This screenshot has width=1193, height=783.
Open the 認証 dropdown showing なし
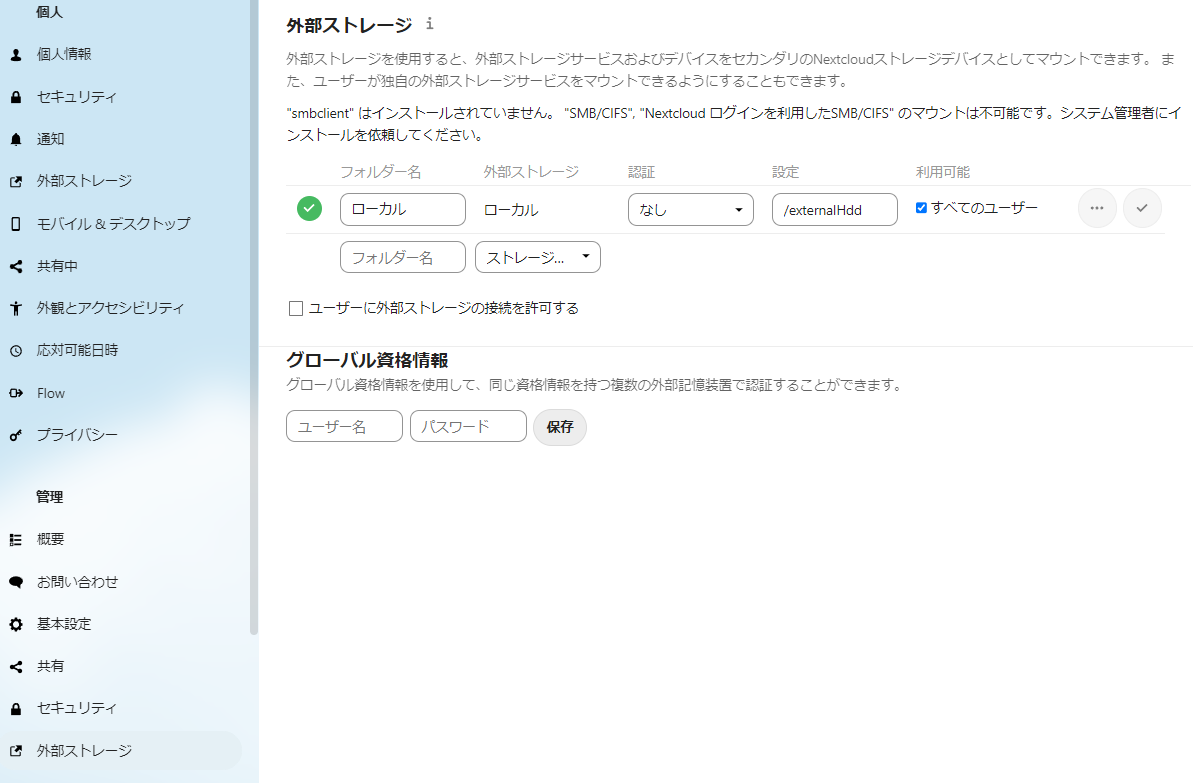[691, 209]
